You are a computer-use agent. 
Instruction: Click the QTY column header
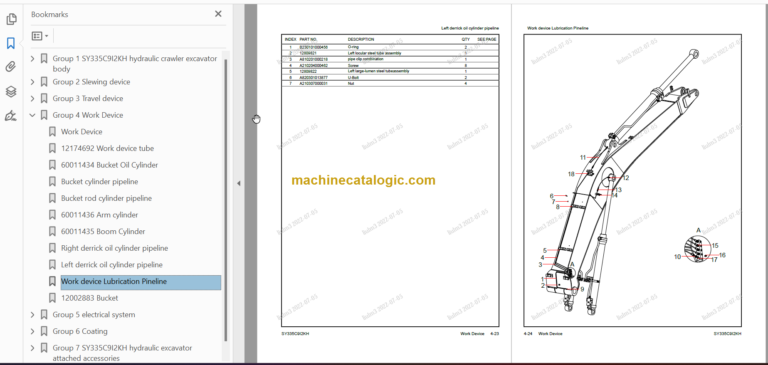tap(465, 39)
